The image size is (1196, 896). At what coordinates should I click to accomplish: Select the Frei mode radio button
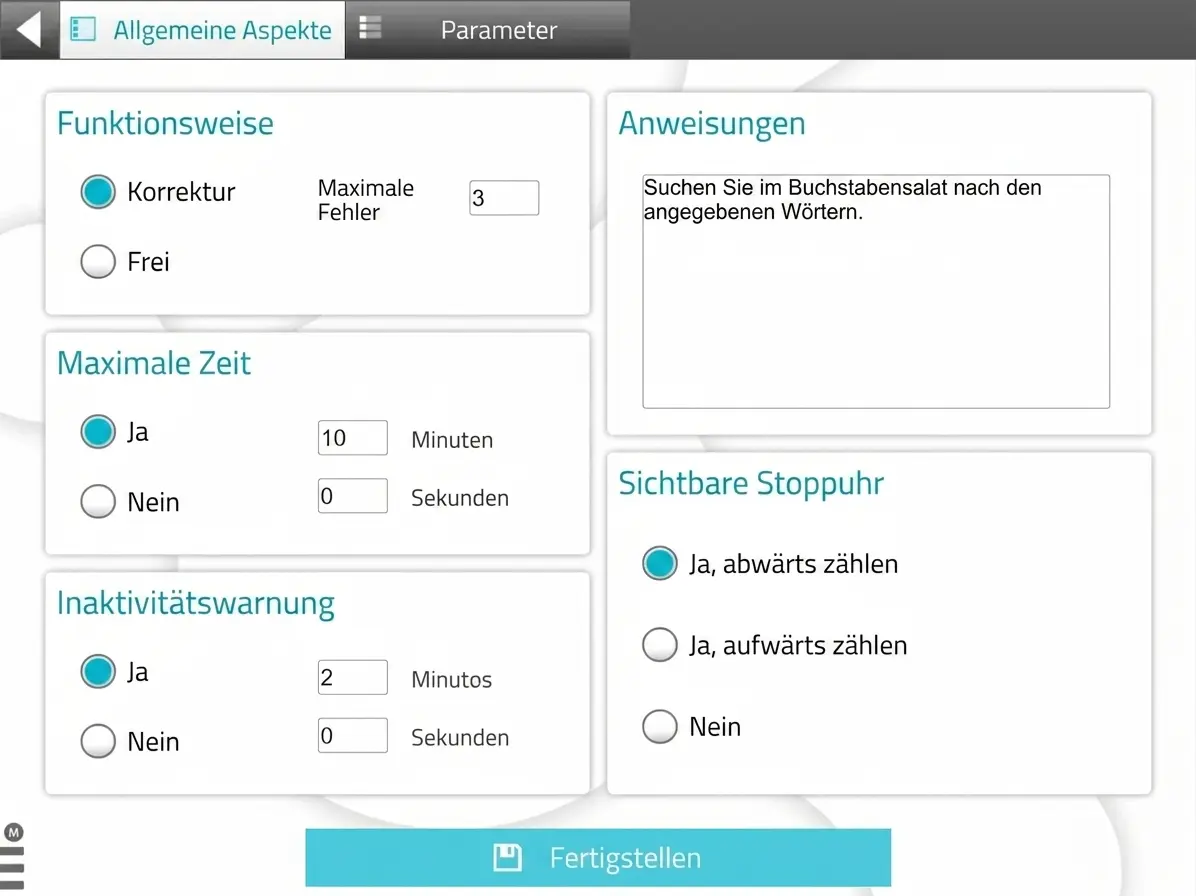click(x=98, y=262)
